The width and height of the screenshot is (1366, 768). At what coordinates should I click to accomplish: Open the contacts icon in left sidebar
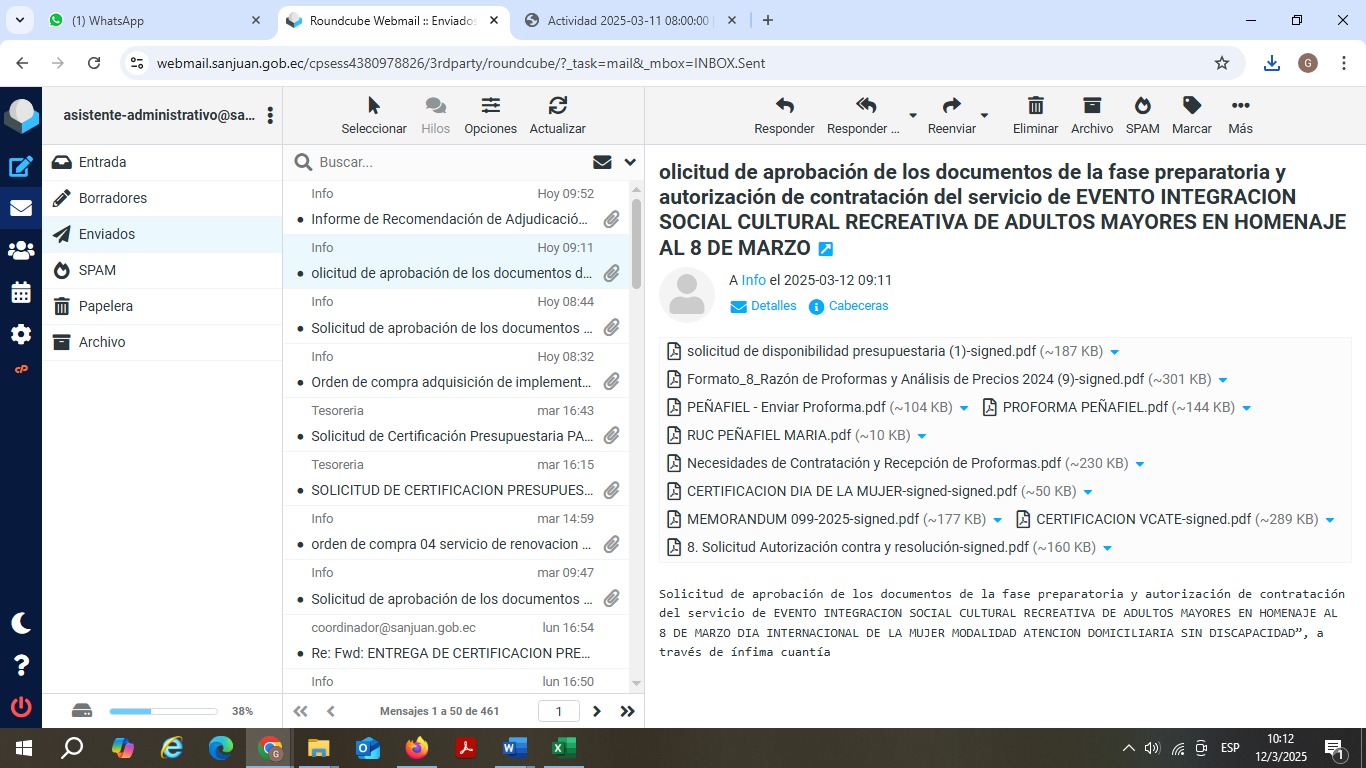[x=21, y=251]
